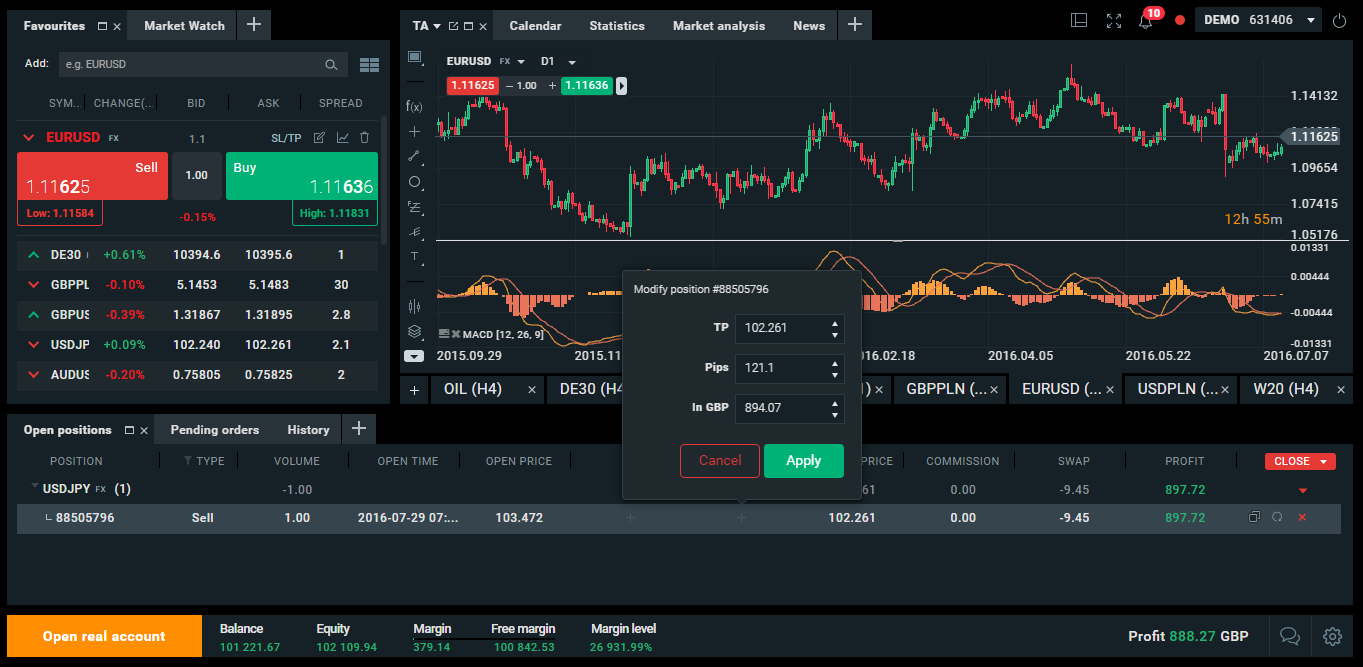
Task: Open the notifications bell
Action: (x=1146, y=21)
